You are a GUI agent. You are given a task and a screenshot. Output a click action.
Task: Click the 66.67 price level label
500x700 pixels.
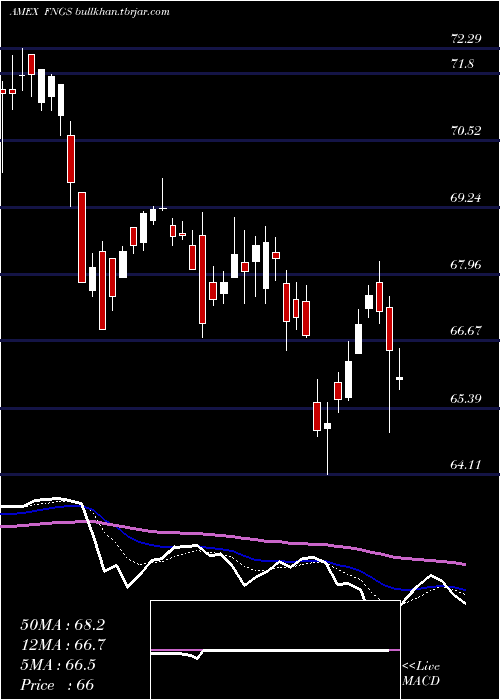click(466, 331)
